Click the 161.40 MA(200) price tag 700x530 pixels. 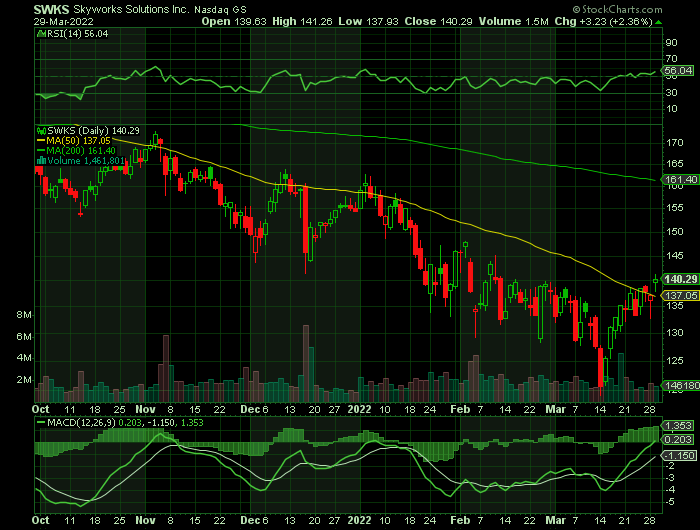pyautogui.click(x=680, y=179)
